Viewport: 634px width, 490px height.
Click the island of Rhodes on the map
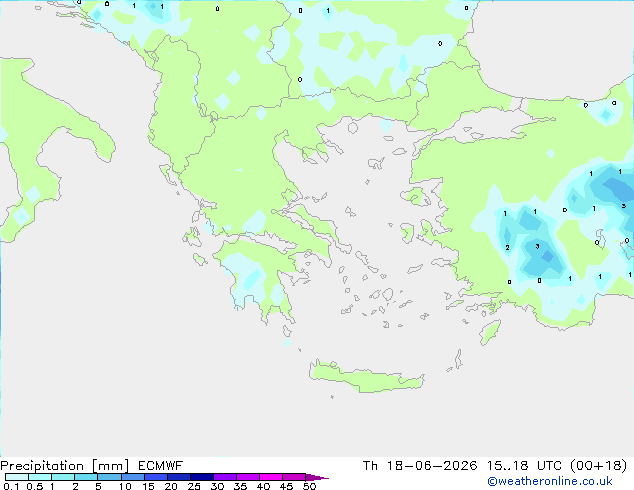pyautogui.click(x=490, y=332)
